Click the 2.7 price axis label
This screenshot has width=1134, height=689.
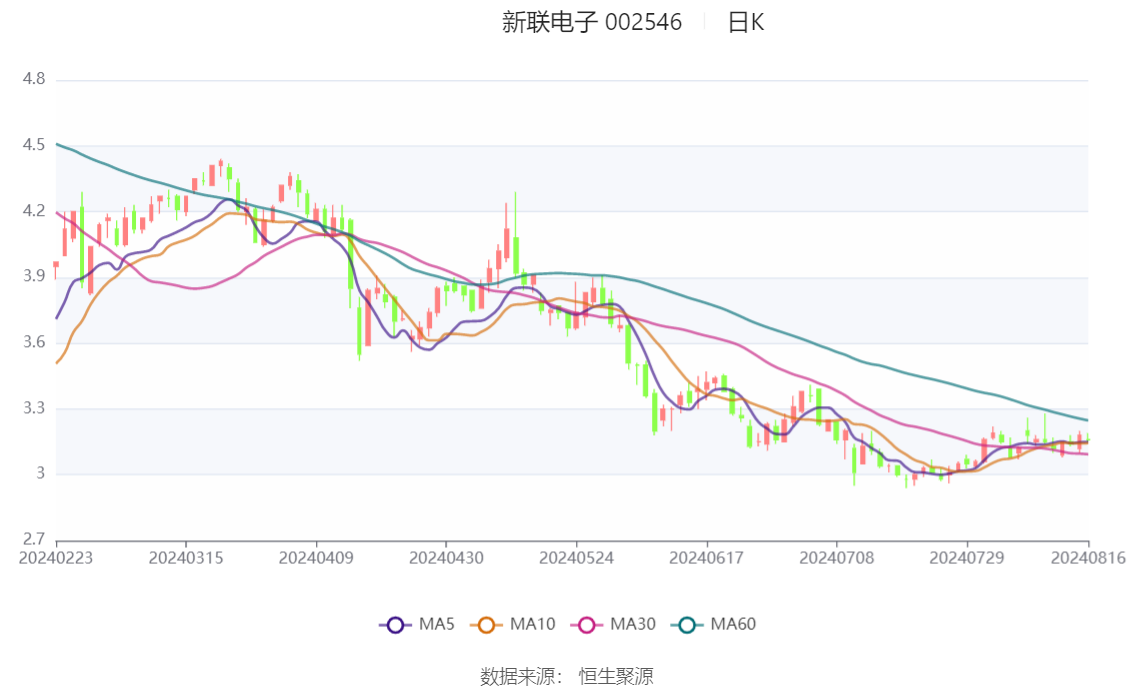pos(34,539)
